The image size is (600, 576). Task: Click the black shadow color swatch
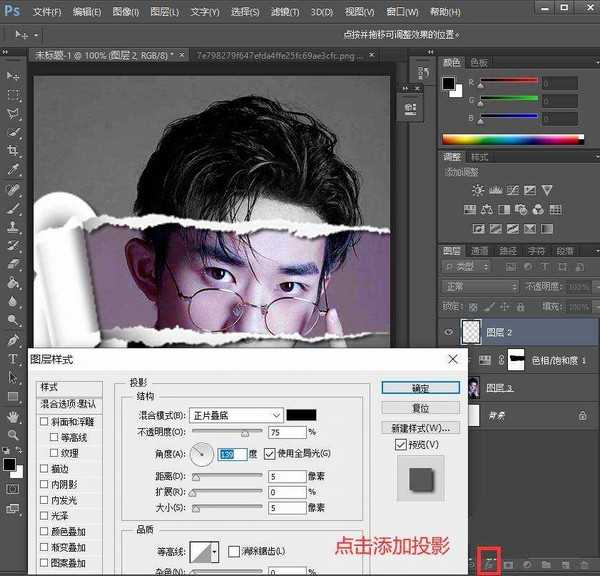[302, 415]
